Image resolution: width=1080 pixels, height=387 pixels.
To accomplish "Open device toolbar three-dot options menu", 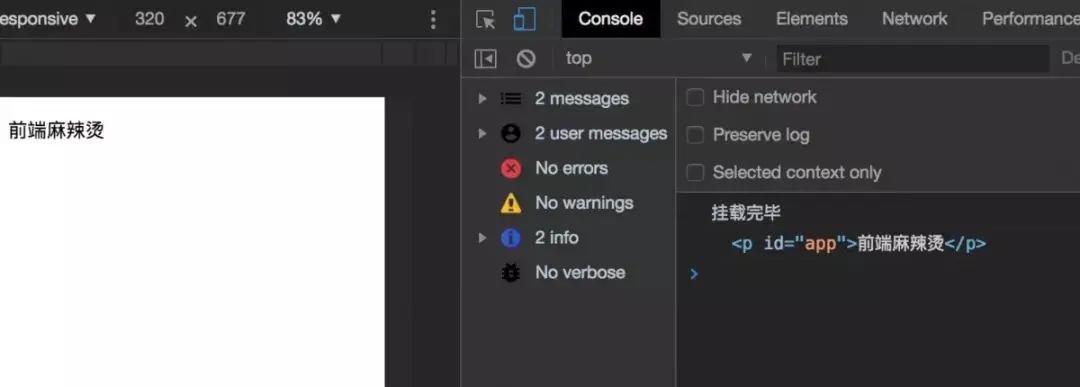I will coord(433,19).
